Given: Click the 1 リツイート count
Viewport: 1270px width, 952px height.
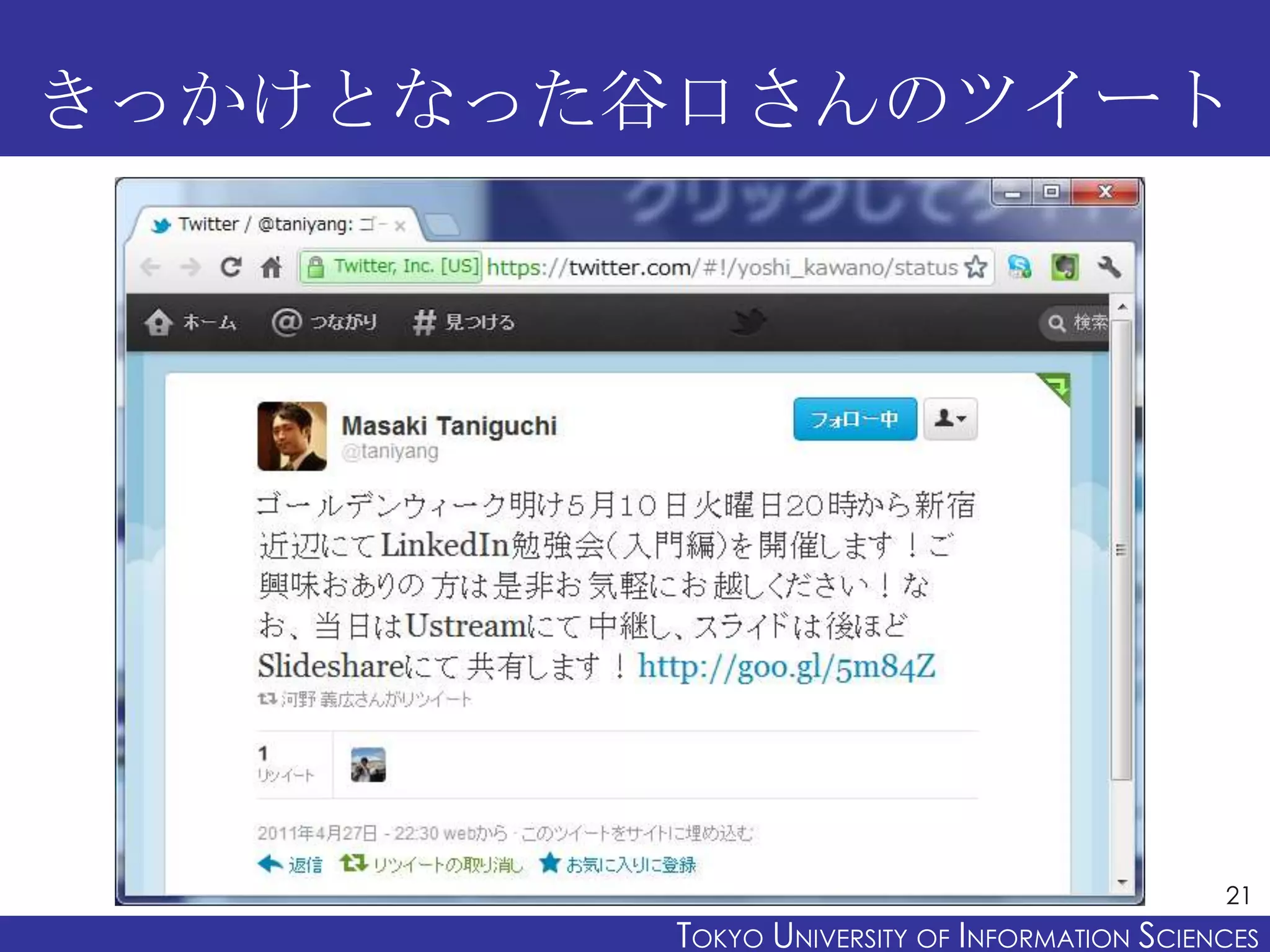Looking at the screenshot, I should pyautogui.click(x=286, y=764).
